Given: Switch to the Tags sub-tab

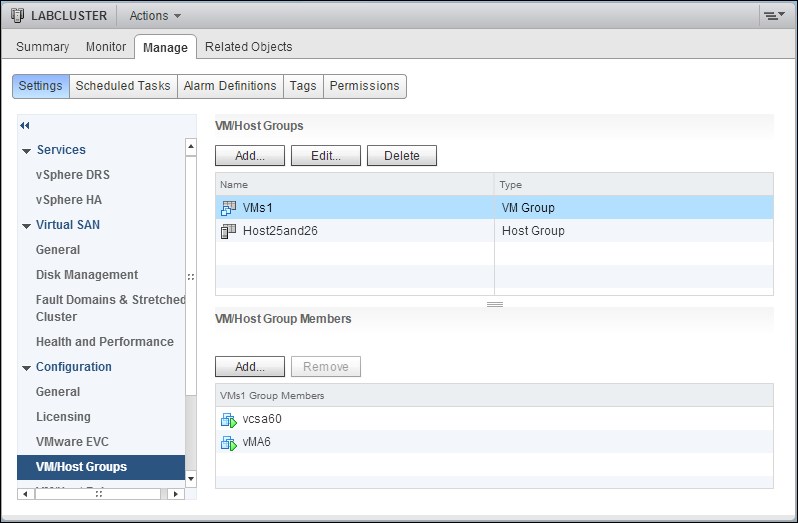Looking at the screenshot, I should pyautogui.click(x=303, y=86).
